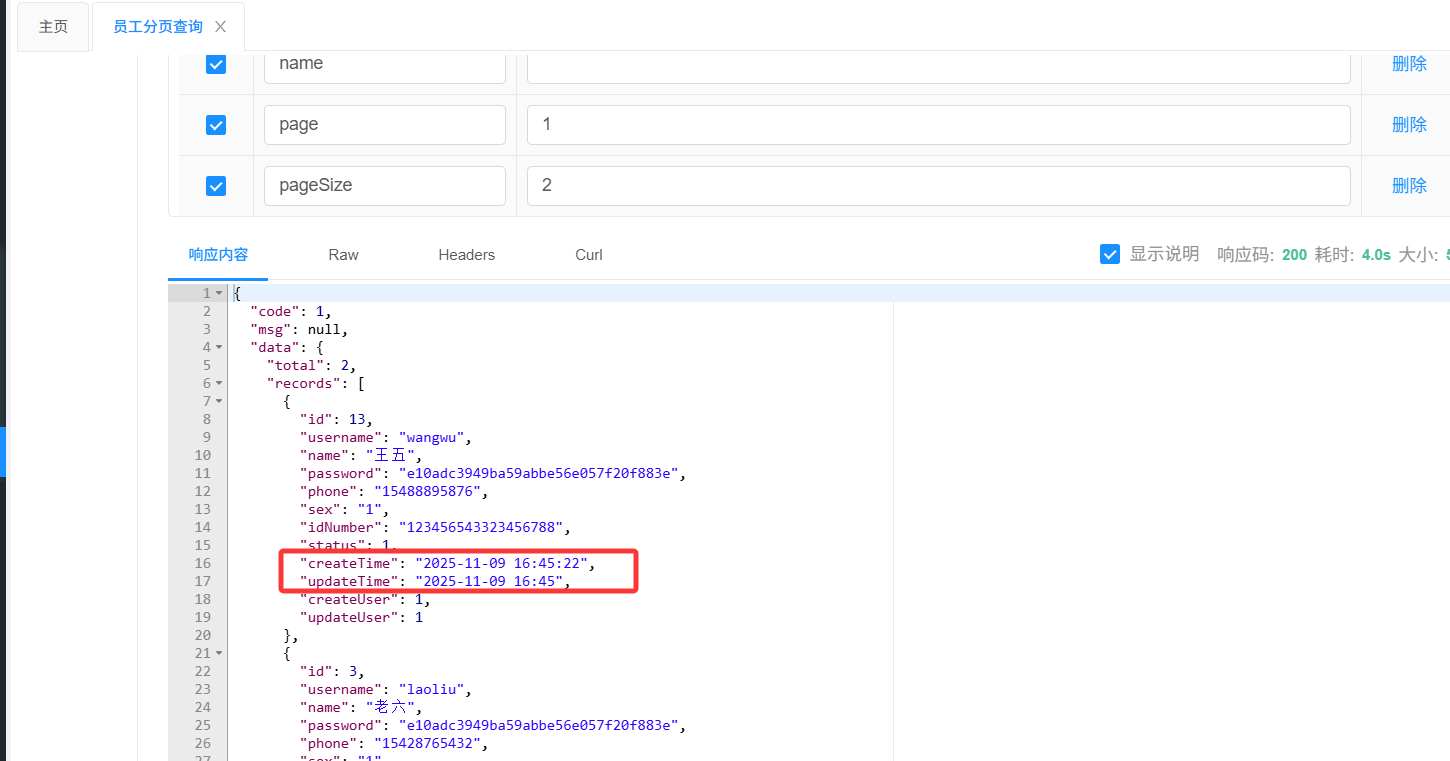Click the phone "15428765432" line
The height and width of the screenshot is (761, 1450).
click(x=395, y=743)
